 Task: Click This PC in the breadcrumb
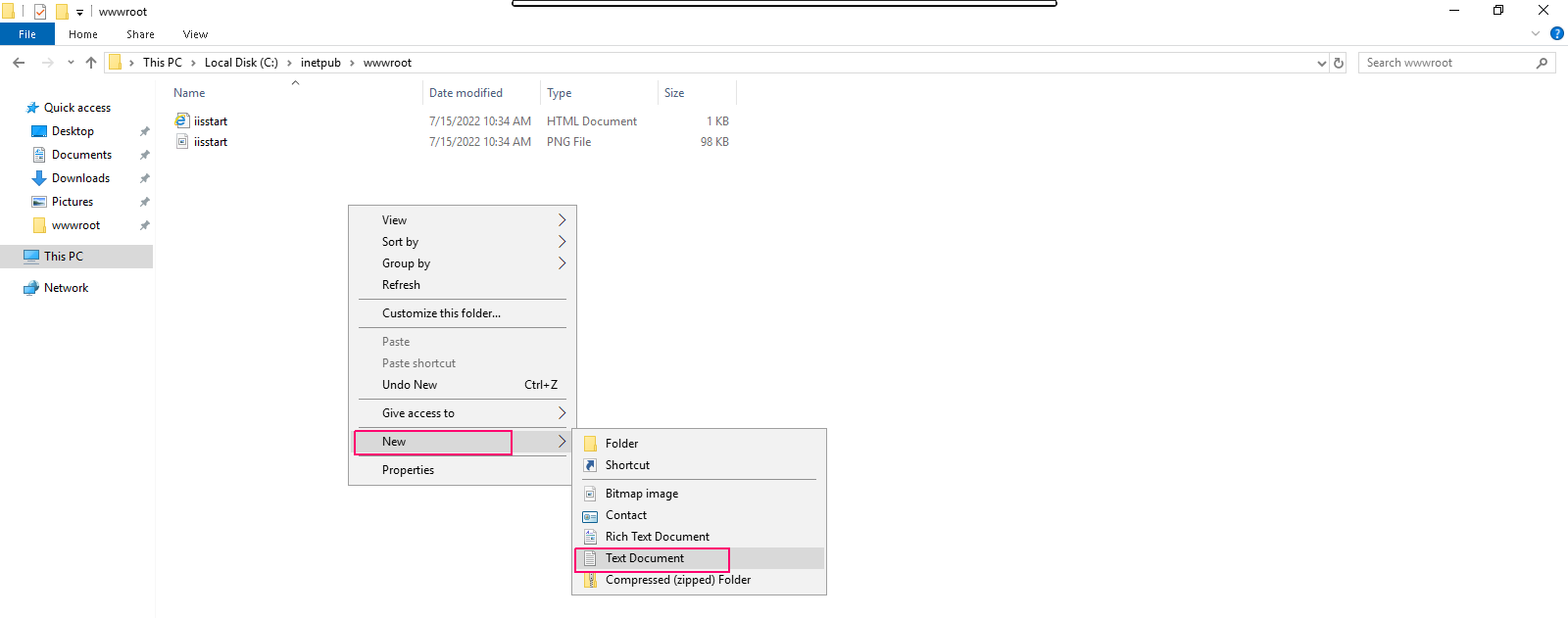tap(163, 63)
